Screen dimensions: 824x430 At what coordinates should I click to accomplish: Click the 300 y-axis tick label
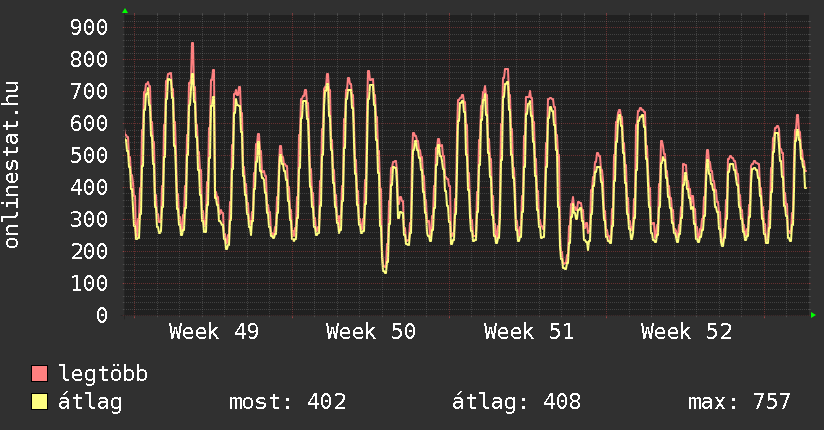pos(89,219)
